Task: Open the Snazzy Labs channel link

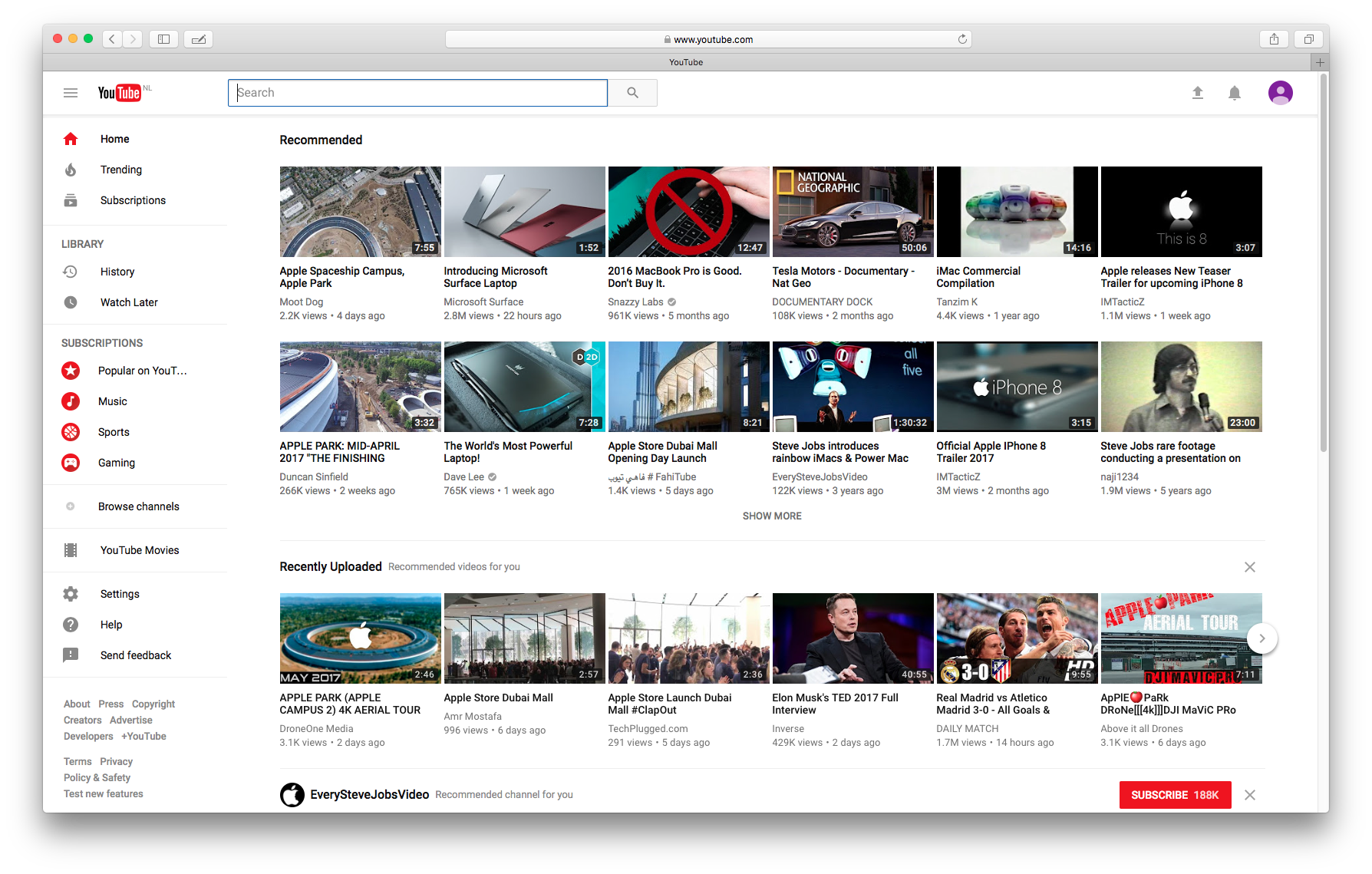Action: 635,302
